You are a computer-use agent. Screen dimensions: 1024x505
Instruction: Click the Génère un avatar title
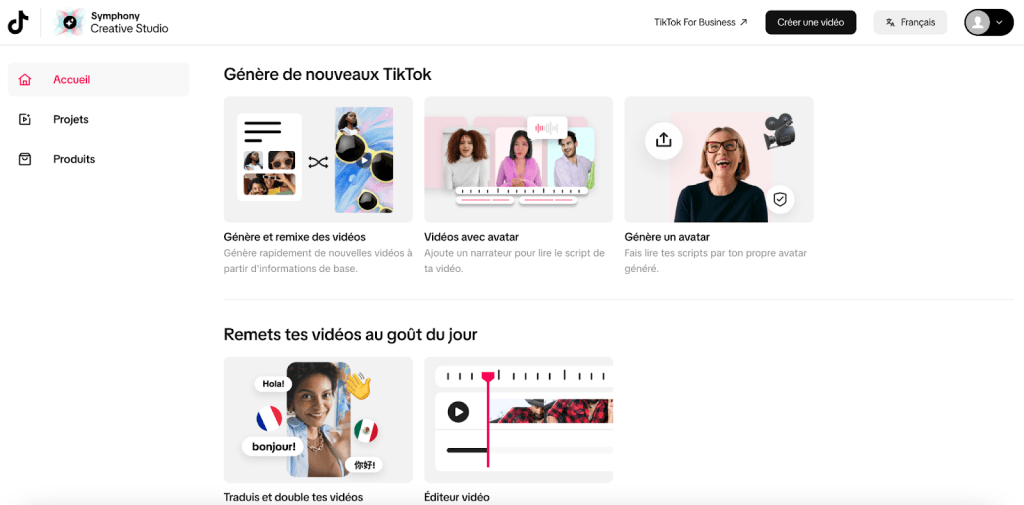pyautogui.click(x=667, y=236)
